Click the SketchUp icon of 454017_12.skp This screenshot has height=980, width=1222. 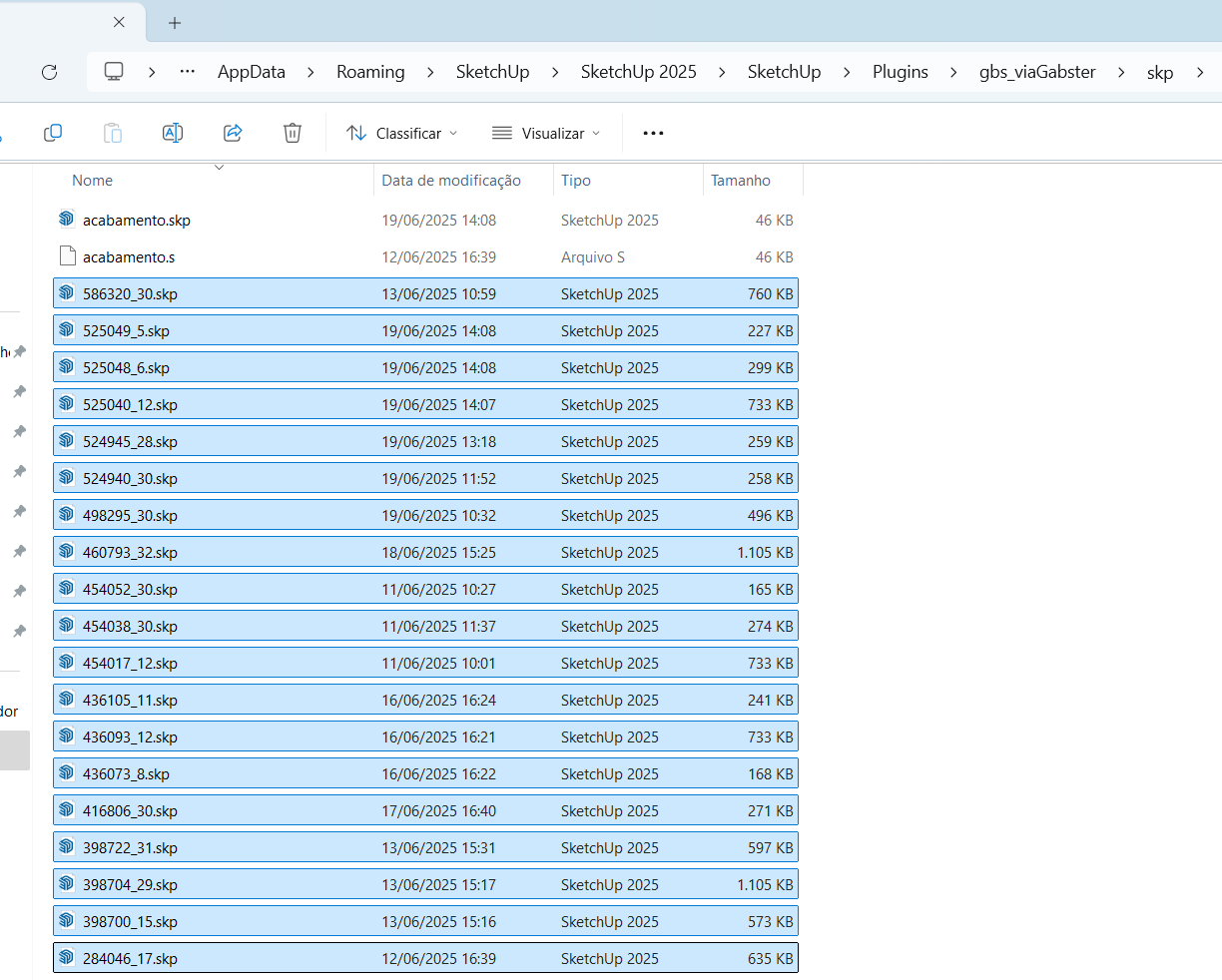pyautogui.click(x=67, y=662)
